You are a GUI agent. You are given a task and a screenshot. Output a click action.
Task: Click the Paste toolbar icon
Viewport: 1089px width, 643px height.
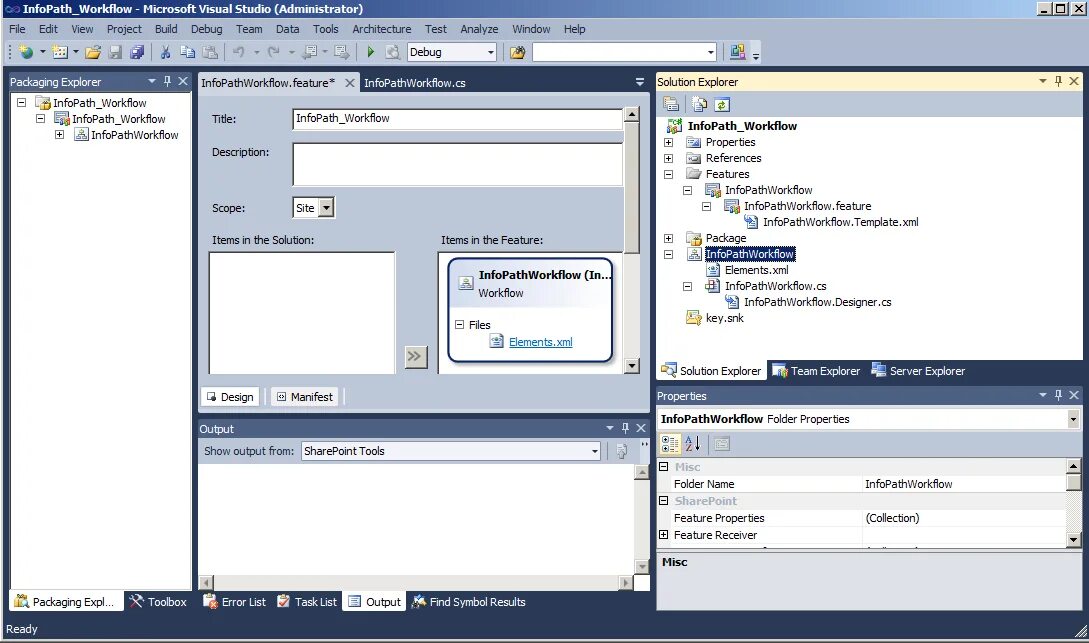pos(210,52)
